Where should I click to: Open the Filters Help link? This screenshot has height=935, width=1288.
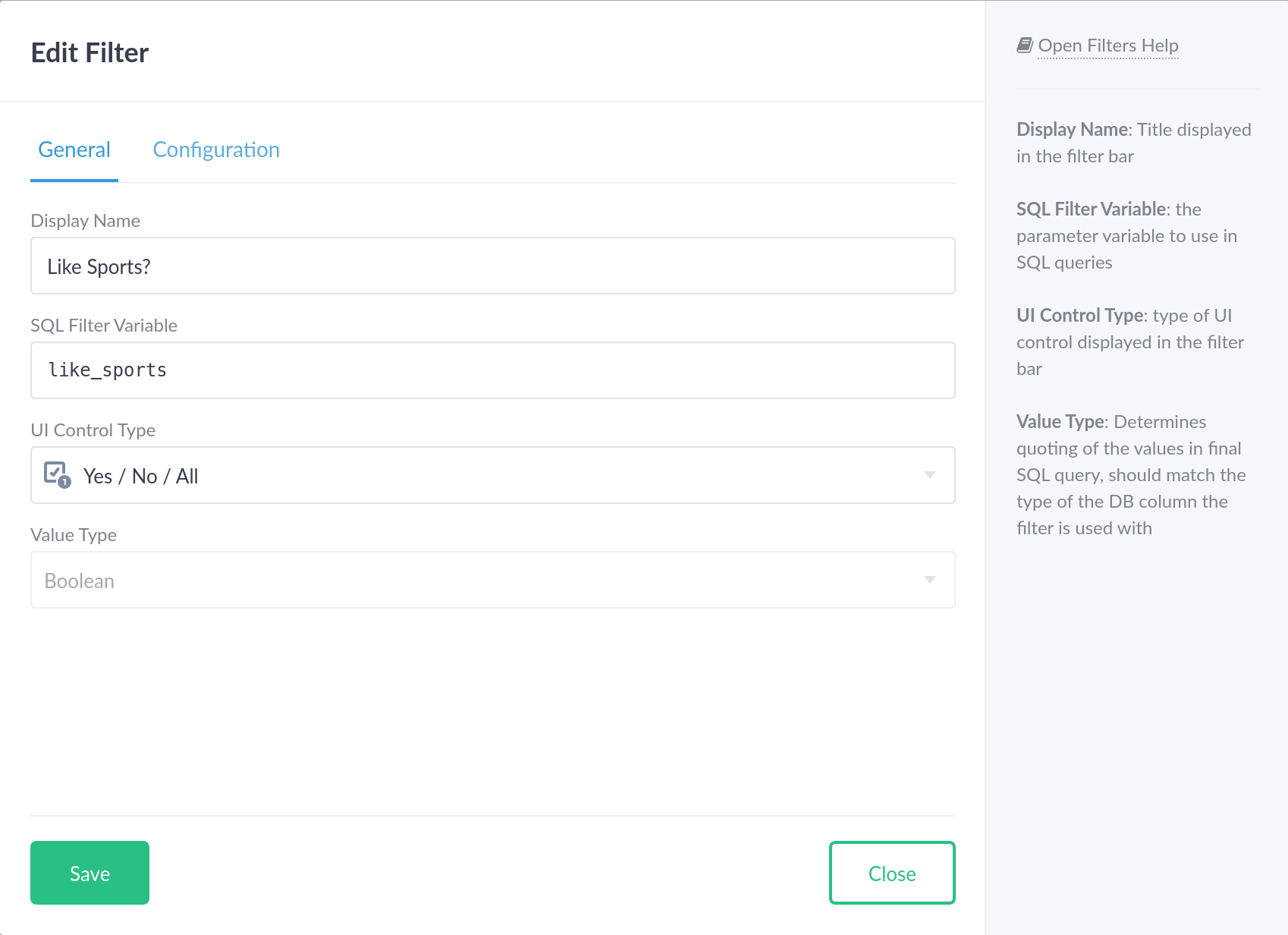(1108, 46)
